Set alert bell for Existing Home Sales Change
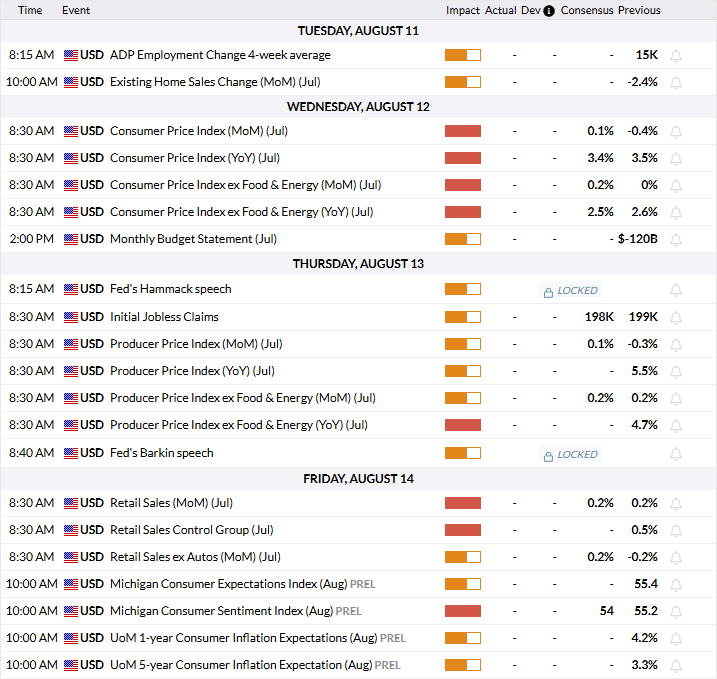The image size is (717, 679). (x=676, y=83)
